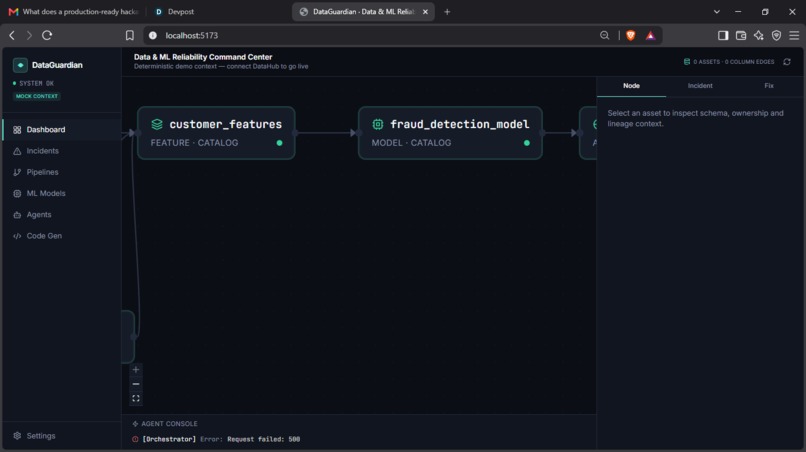Screen dimensions: 806x452
Task: Switch to the Incident tab
Action: [700, 86]
